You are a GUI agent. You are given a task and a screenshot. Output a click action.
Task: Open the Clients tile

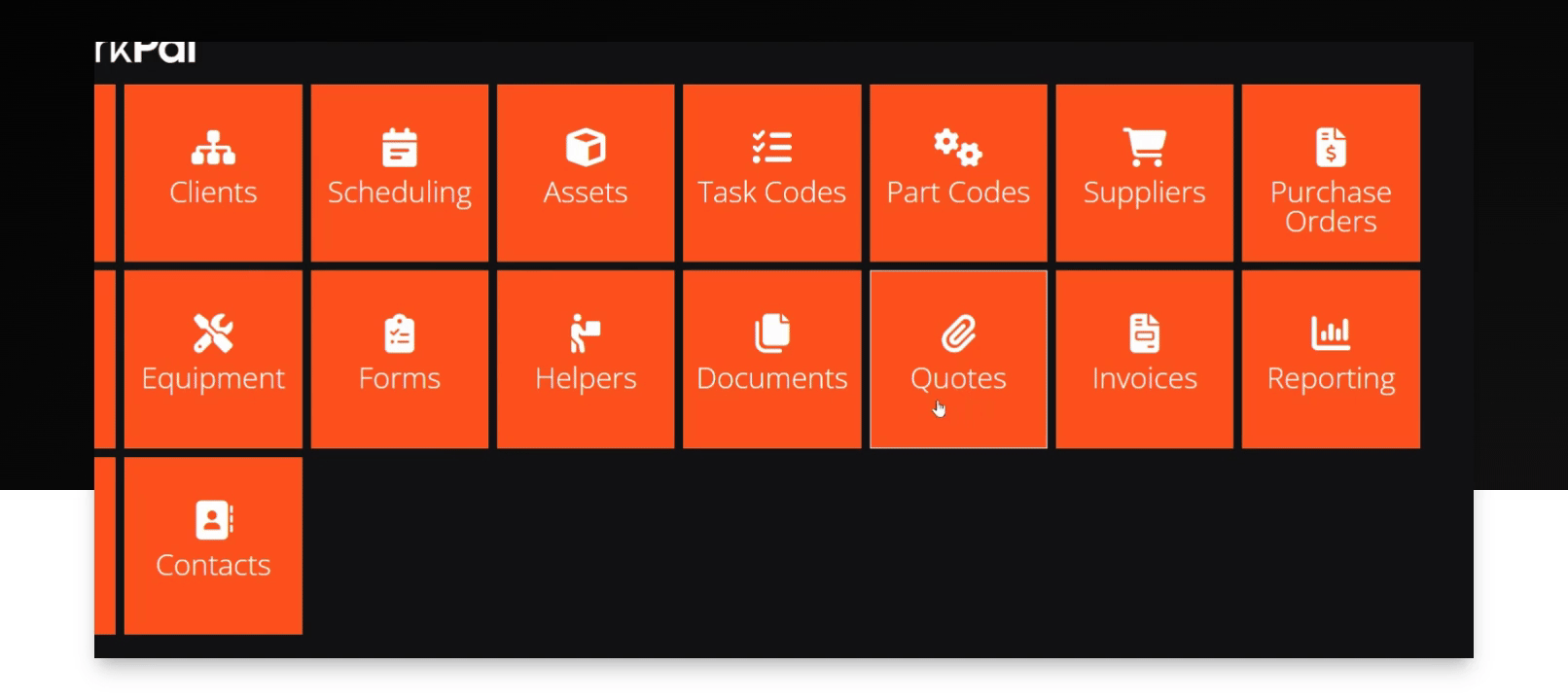click(213, 173)
